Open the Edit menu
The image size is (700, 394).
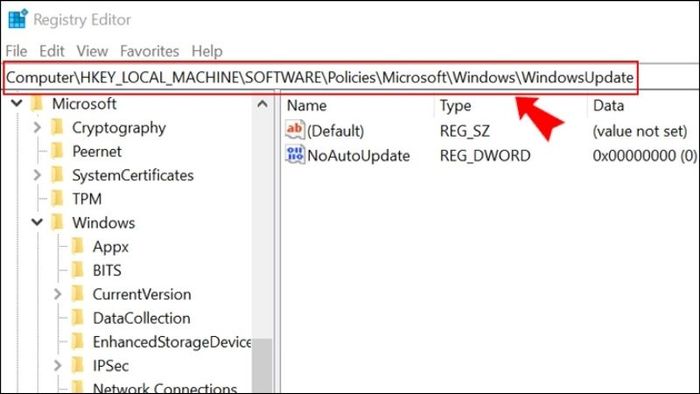52,51
